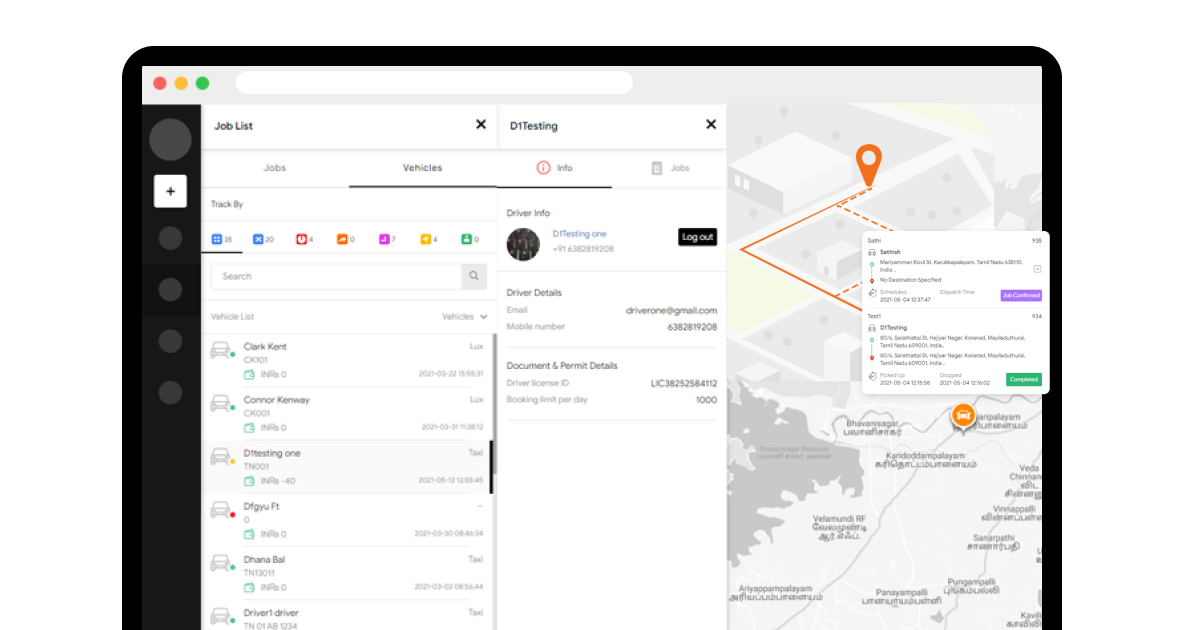The height and width of the screenshot is (630, 1200).
Task: Open the Info tab of D1Testing
Action: tap(554, 168)
